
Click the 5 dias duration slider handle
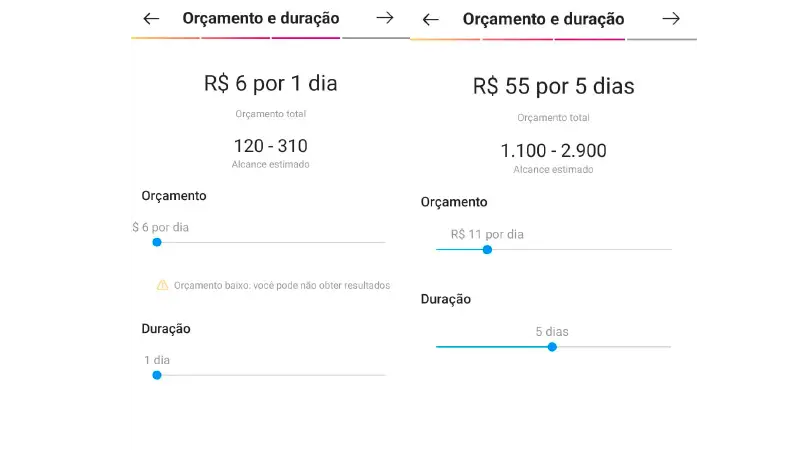coord(552,347)
